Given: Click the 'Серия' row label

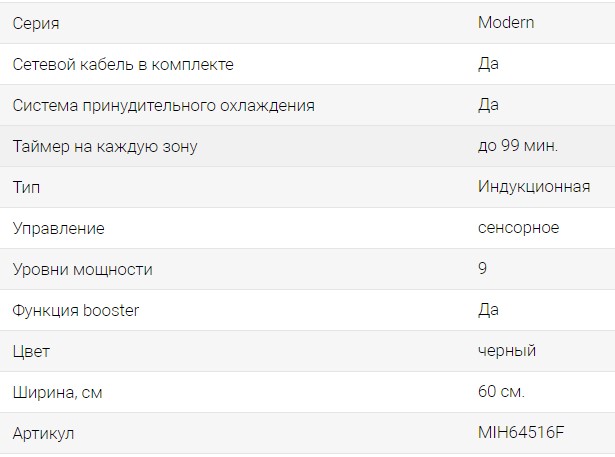Looking at the screenshot, I should coord(36,23).
